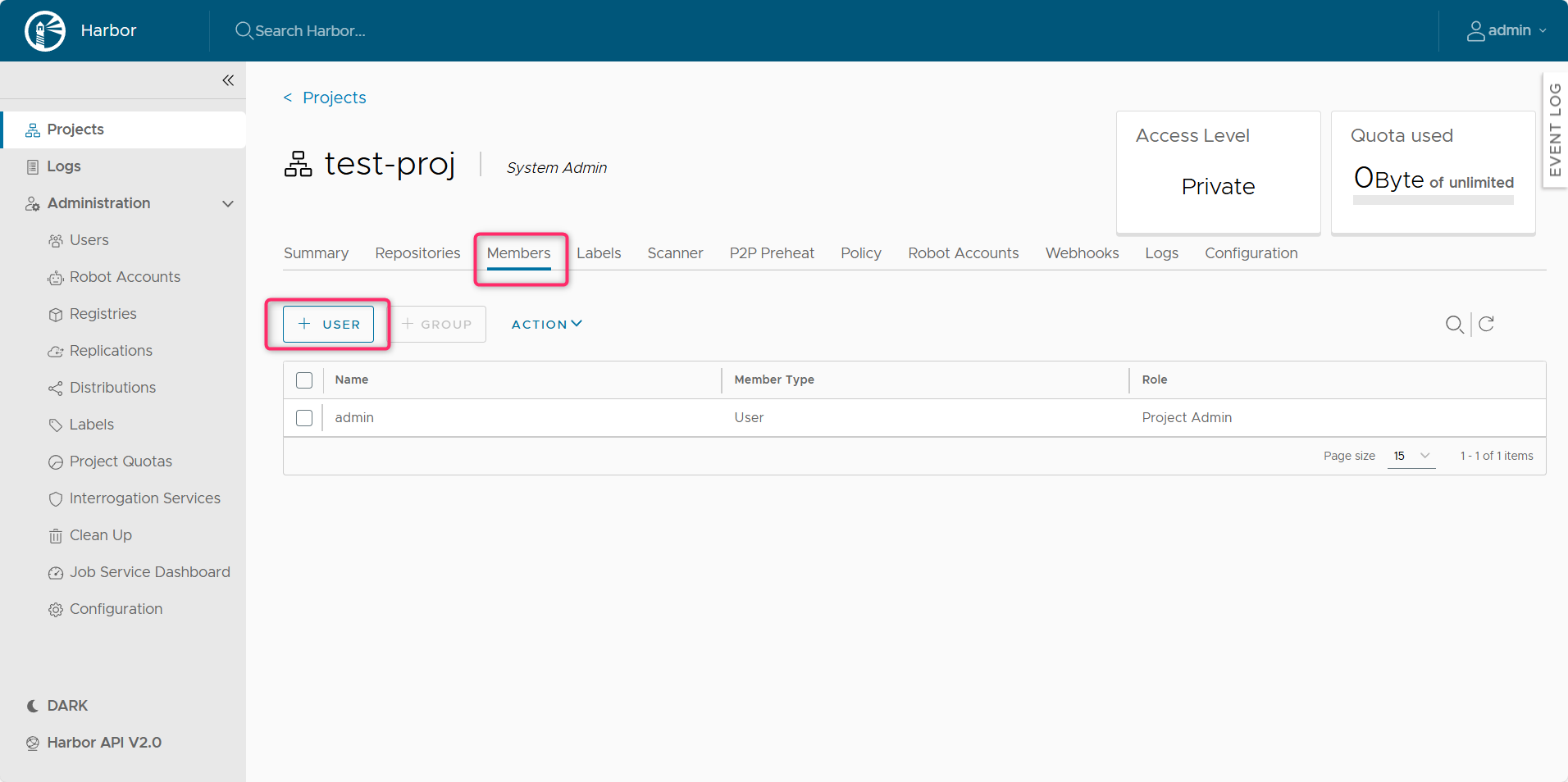Select all members with header checkbox
Screen dimensions: 1568x782
304,380
